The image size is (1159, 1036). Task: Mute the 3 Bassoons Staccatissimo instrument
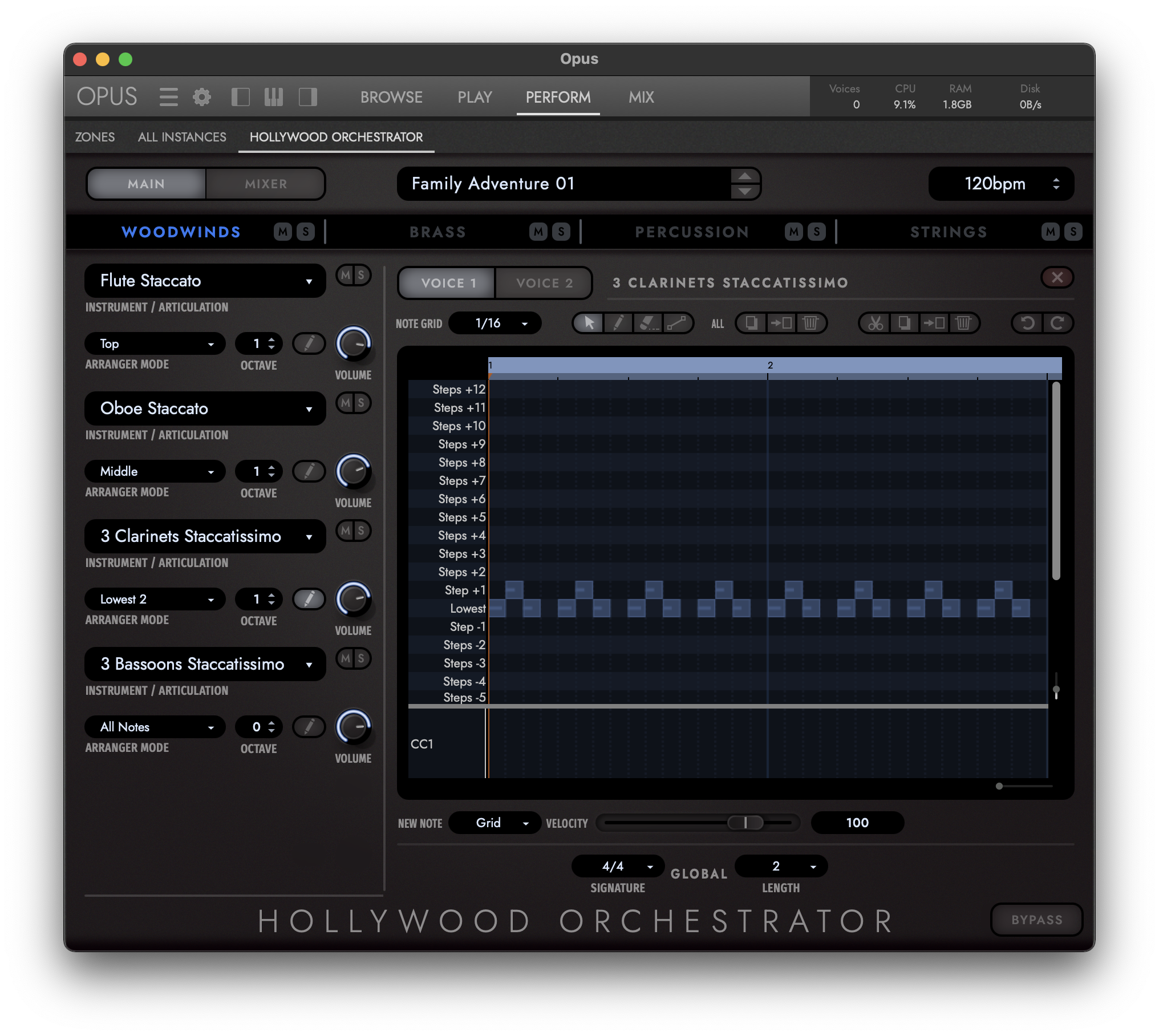pos(346,659)
